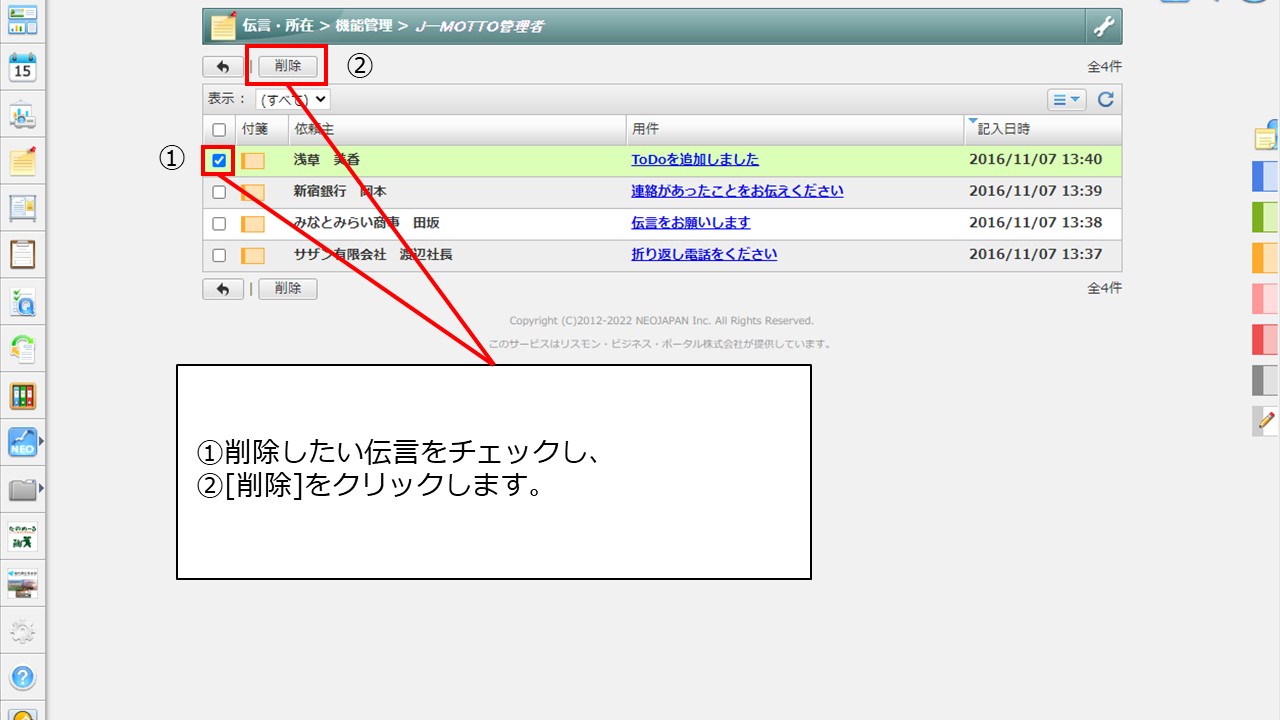The image size is (1280, 720).
Task: Open the 表示 (すべて) dropdown
Action: coord(292,99)
